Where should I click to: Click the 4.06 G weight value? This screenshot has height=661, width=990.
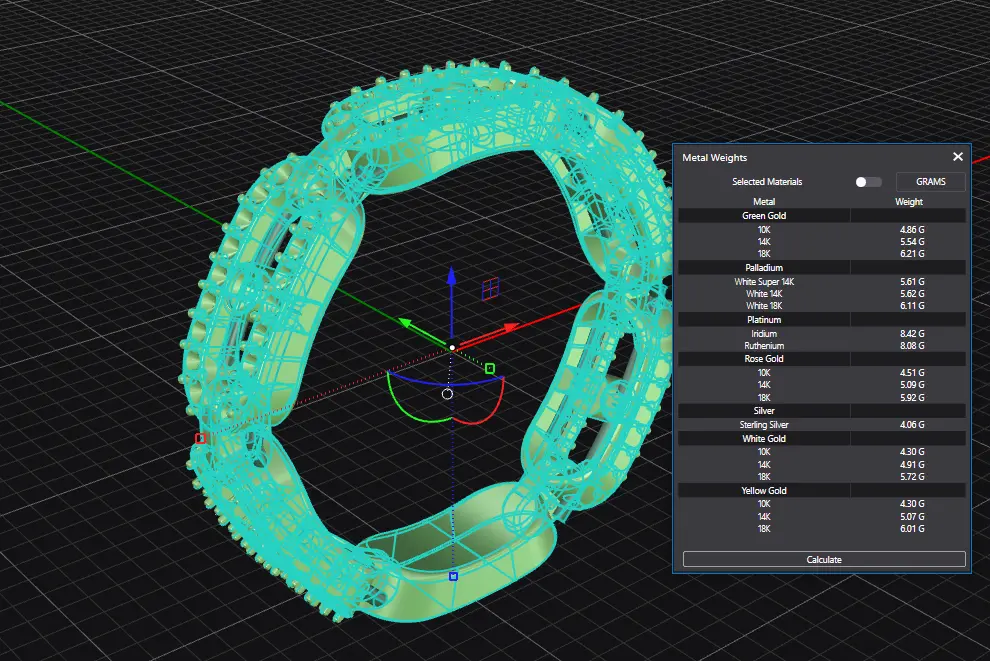(x=912, y=425)
